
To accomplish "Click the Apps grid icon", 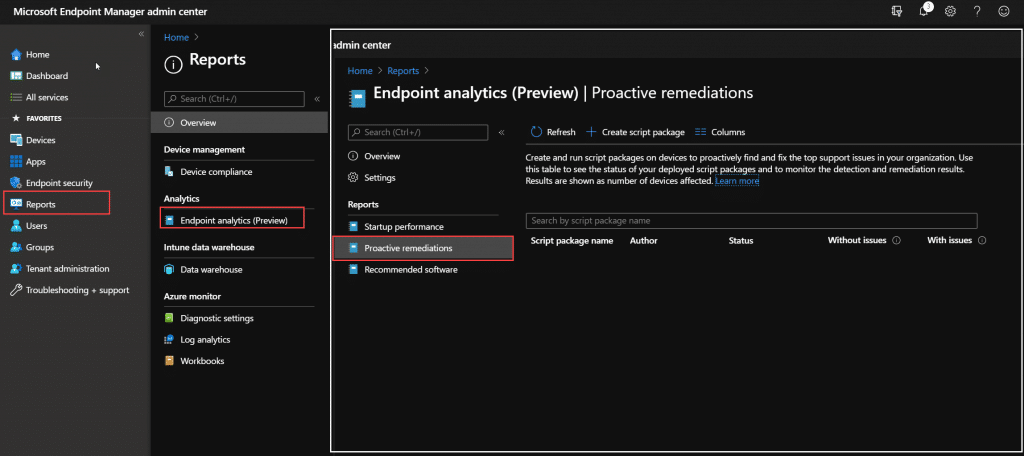I will [x=16, y=161].
